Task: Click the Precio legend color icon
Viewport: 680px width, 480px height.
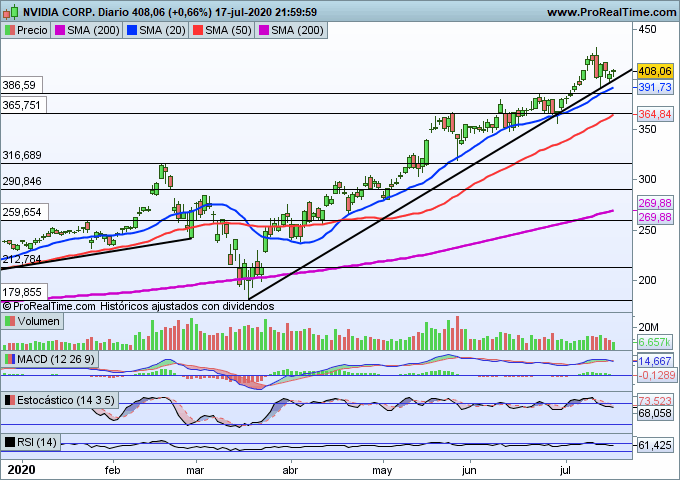Action: tap(10, 30)
